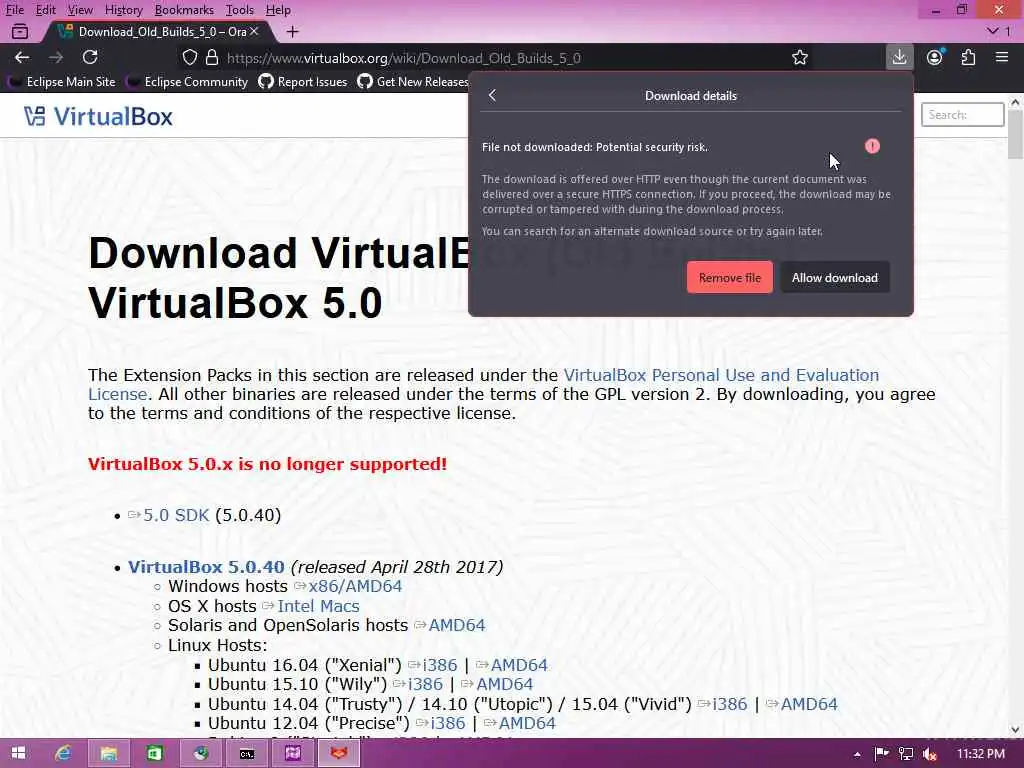Open the hamburger application menu
The height and width of the screenshot is (768, 1024).
coord(1002,57)
